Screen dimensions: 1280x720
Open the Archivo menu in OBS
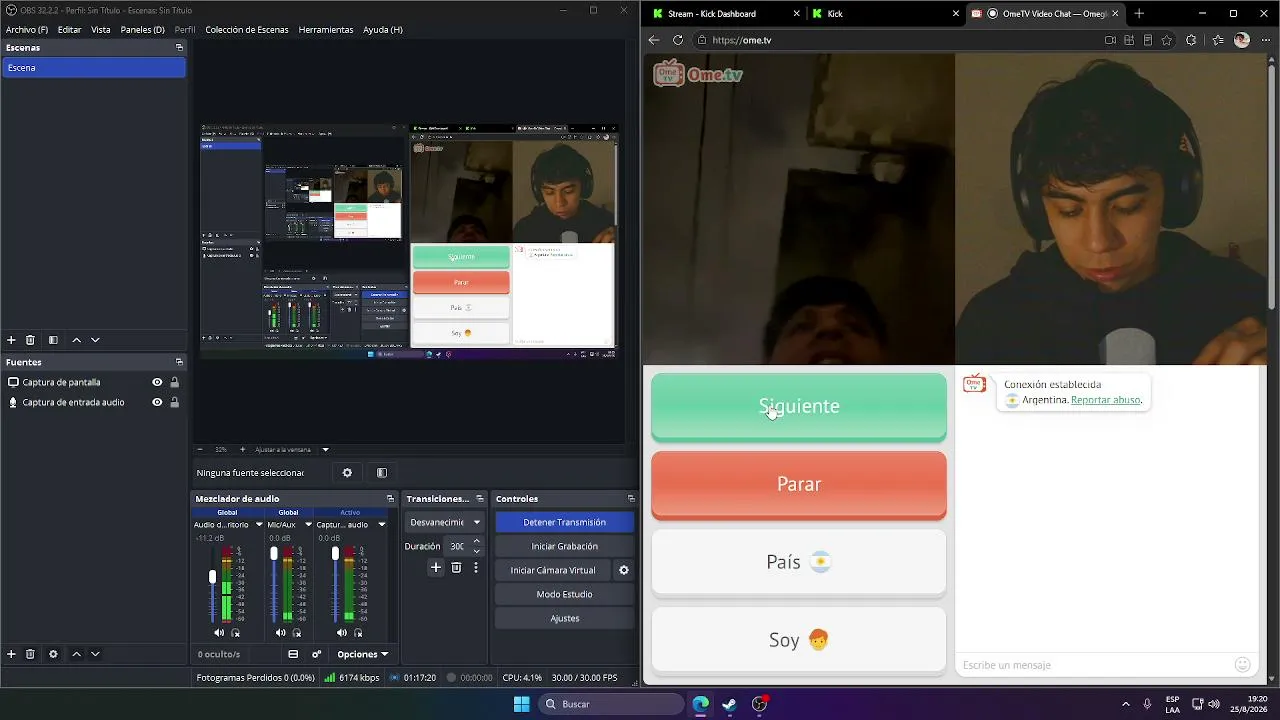click(x=27, y=30)
